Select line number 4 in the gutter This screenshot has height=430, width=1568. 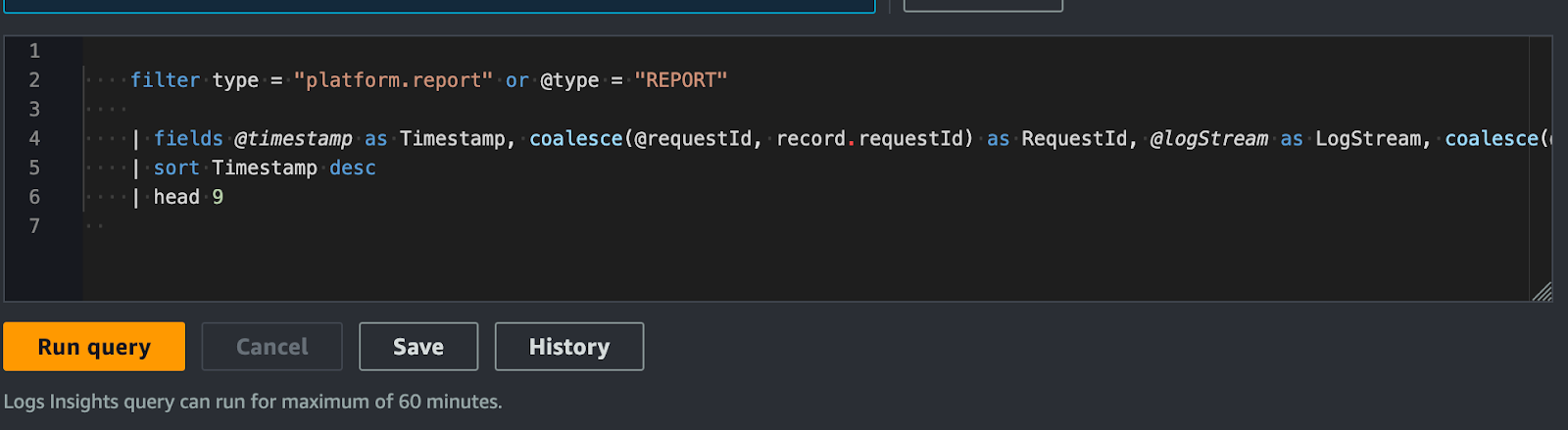coord(34,138)
